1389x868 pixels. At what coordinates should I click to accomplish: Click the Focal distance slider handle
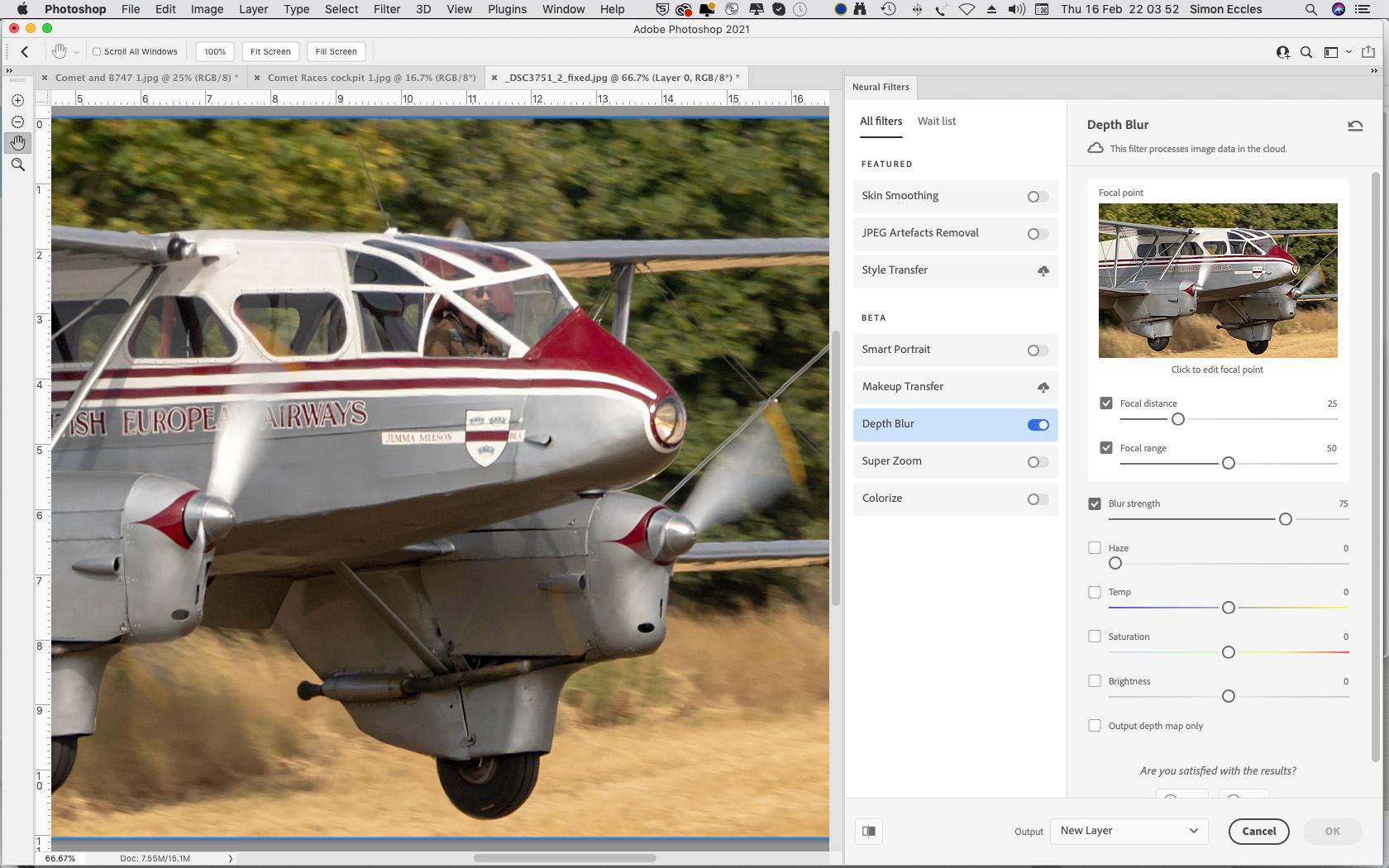[1178, 419]
